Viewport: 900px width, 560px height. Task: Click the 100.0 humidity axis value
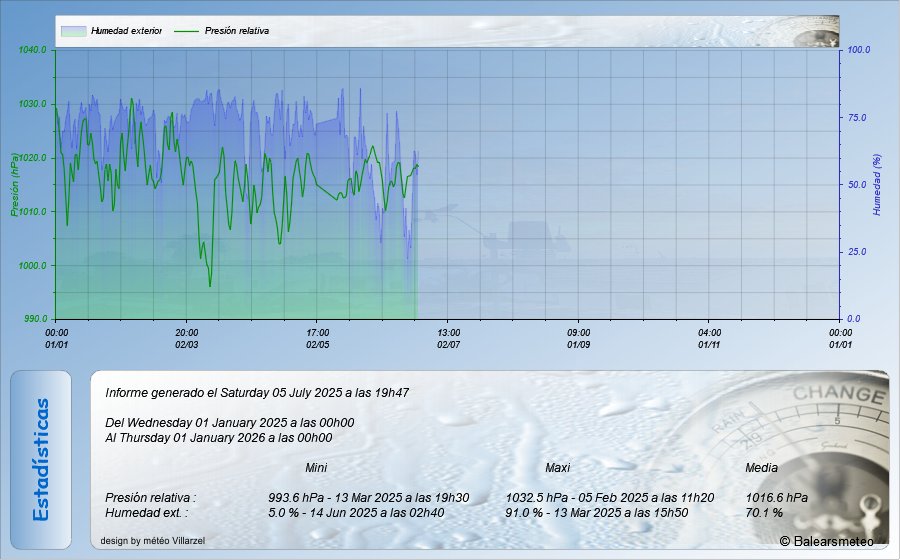(x=859, y=50)
